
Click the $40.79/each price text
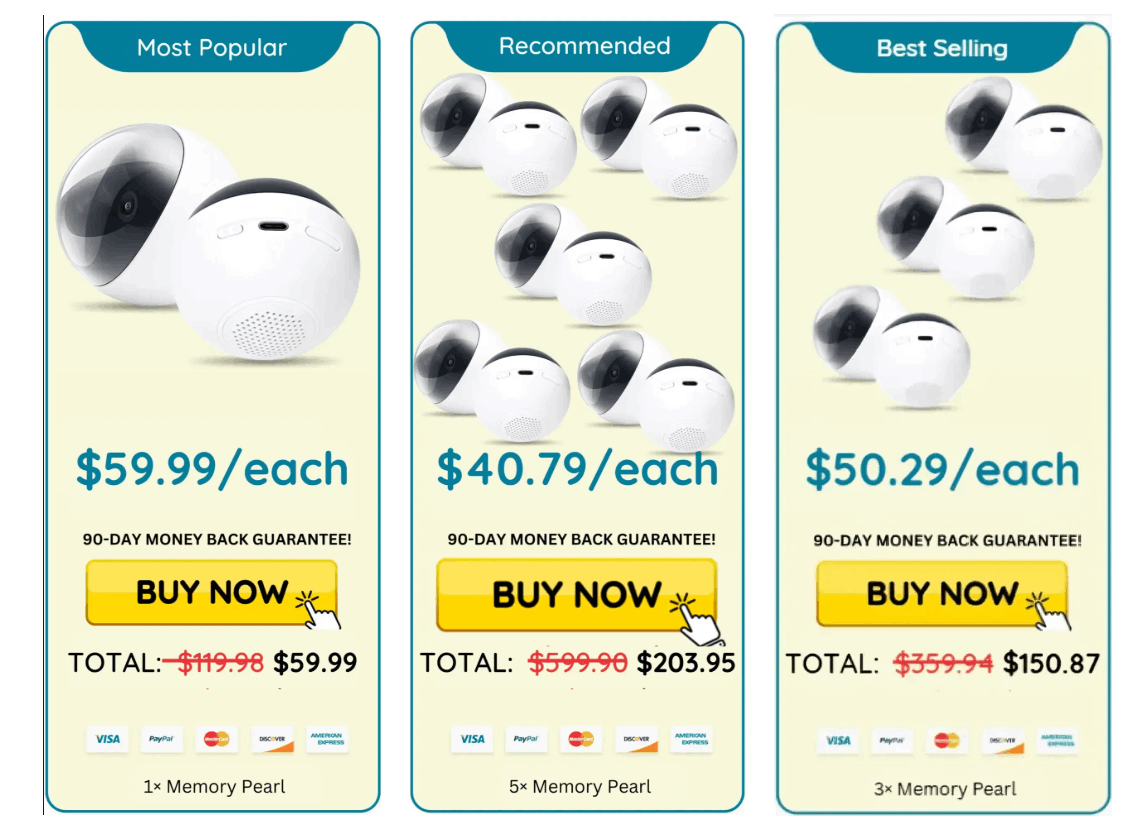(578, 469)
